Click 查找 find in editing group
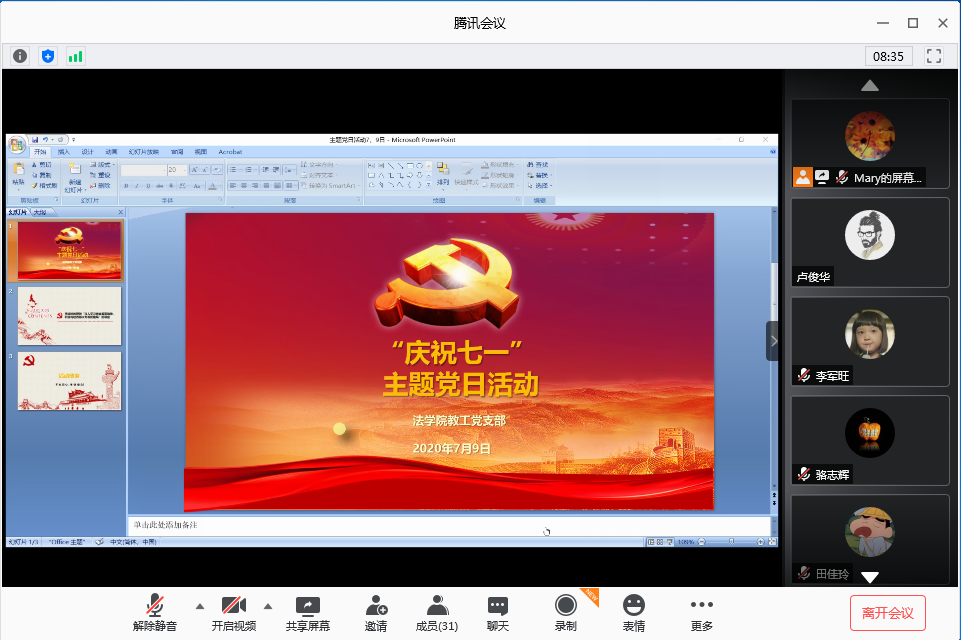Screen dimensions: 961x640 tap(538, 165)
